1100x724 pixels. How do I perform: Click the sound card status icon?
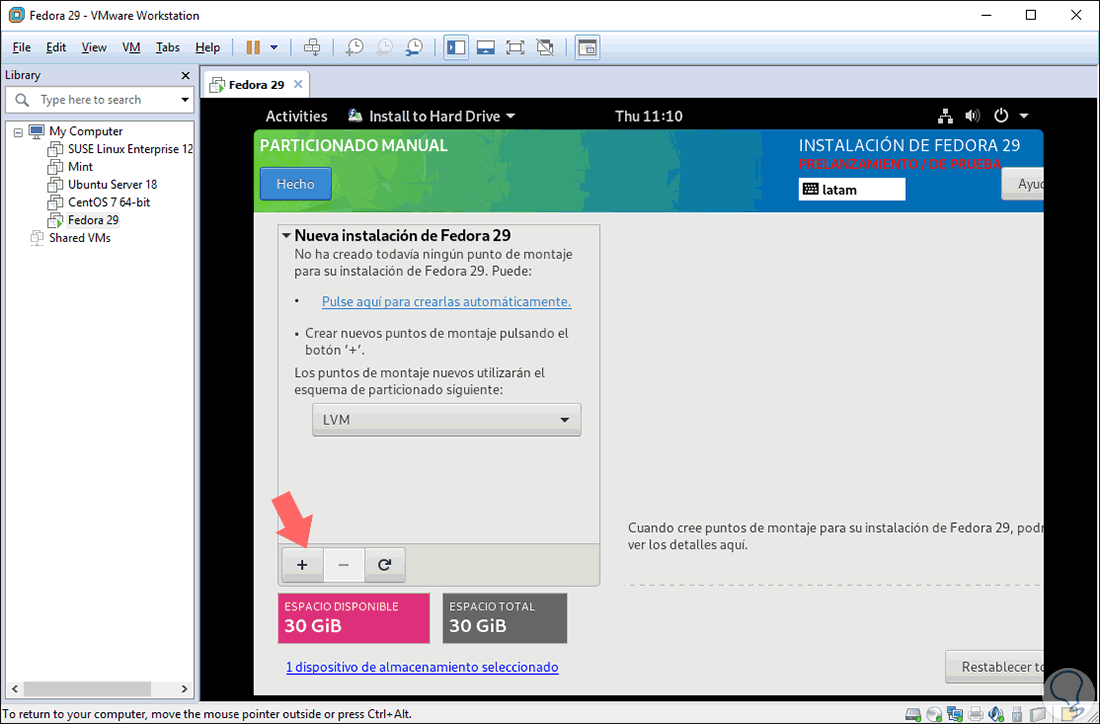(996, 714)
